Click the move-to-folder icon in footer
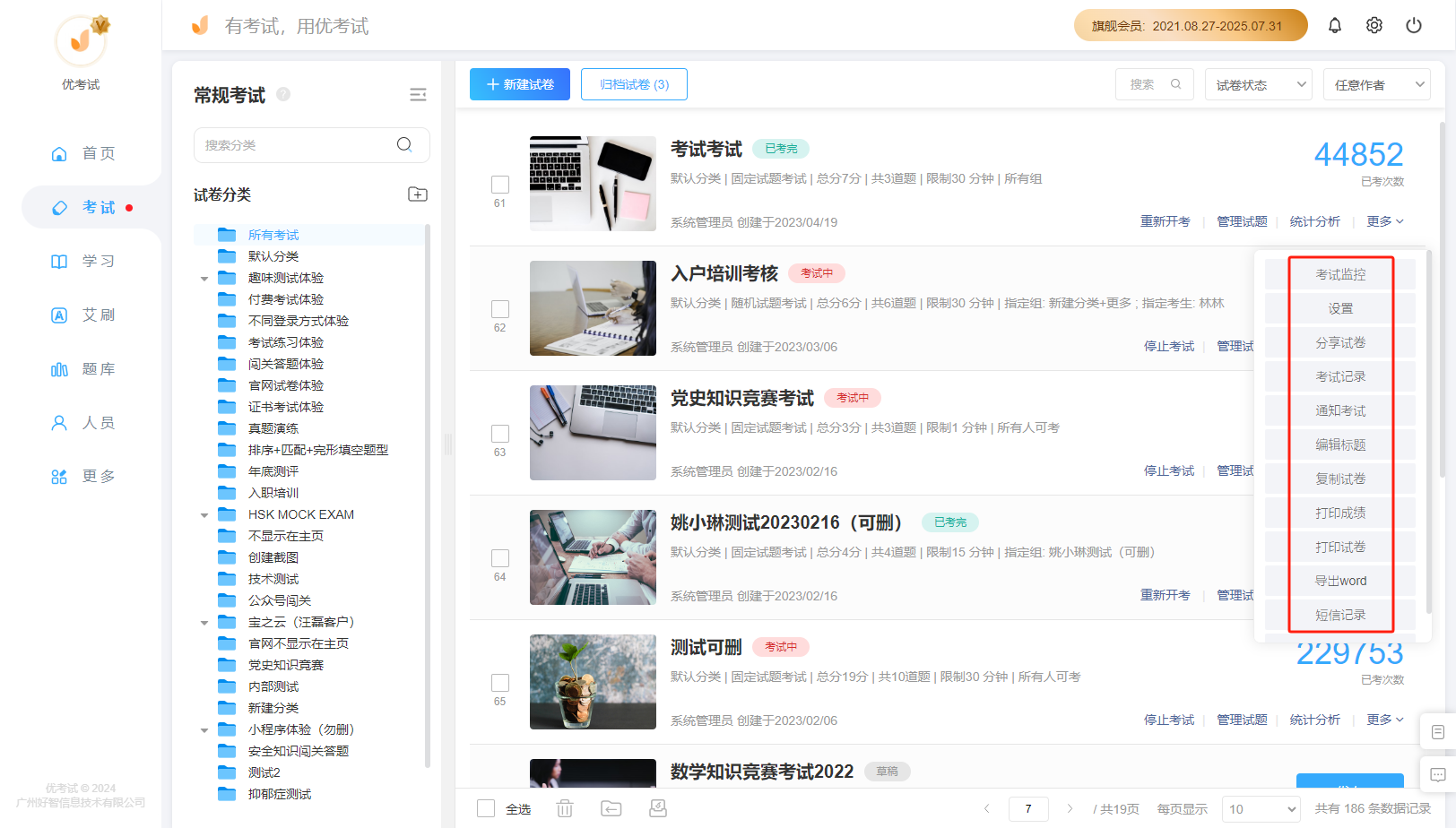1456x828 pixels. pos(611,808)
